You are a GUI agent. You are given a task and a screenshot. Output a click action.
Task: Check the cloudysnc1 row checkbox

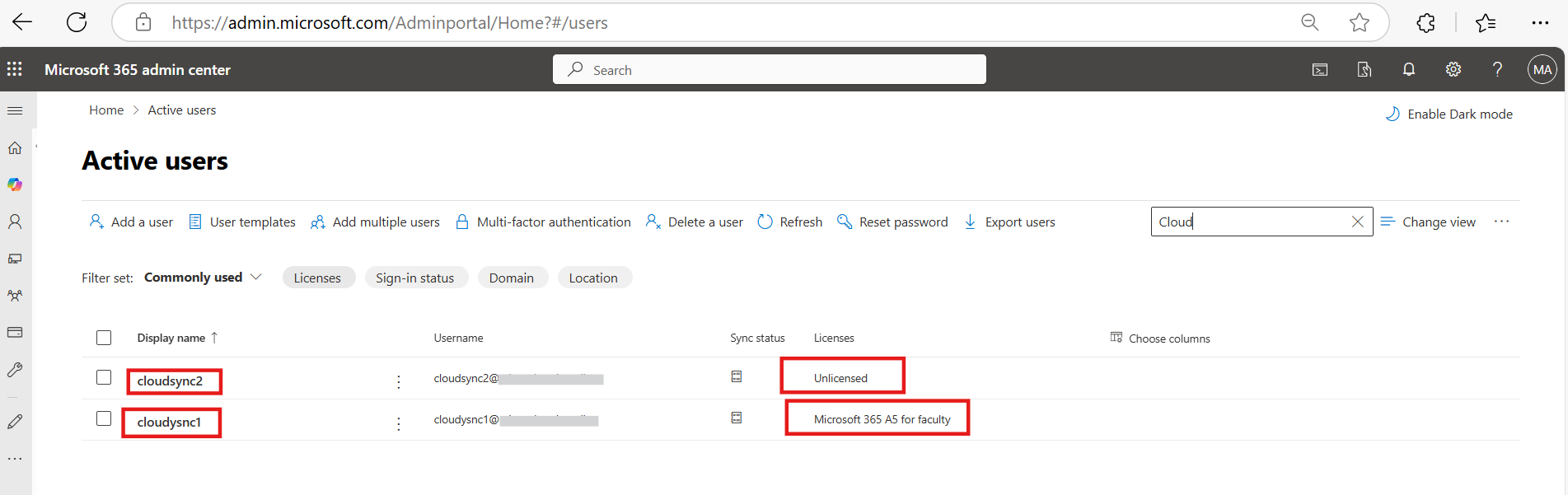pyautogui.click(x=104, y=418)
